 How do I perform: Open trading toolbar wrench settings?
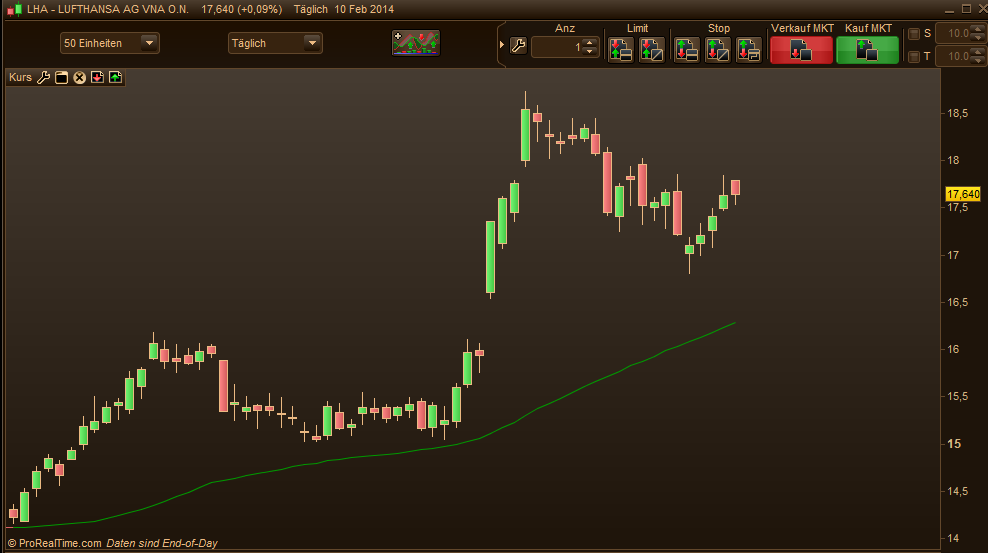point(518,45)
